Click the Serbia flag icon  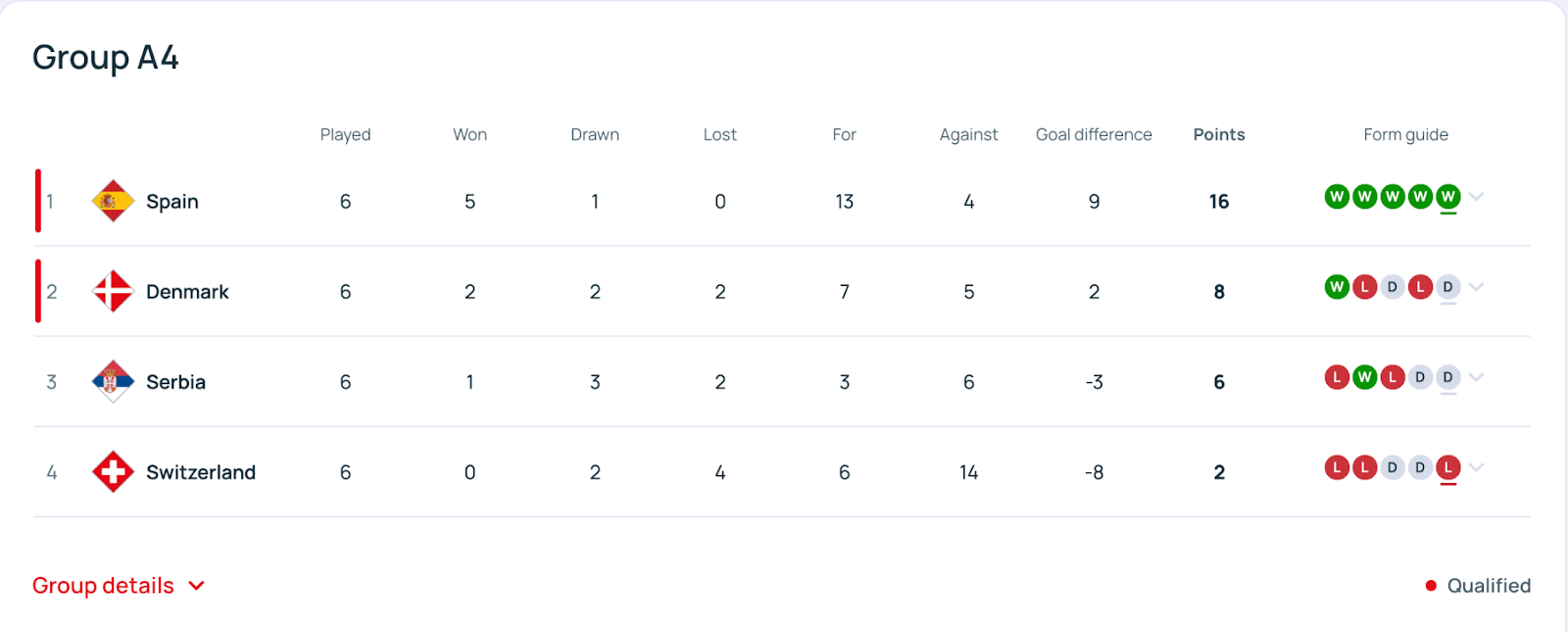(x=113, y=381)
